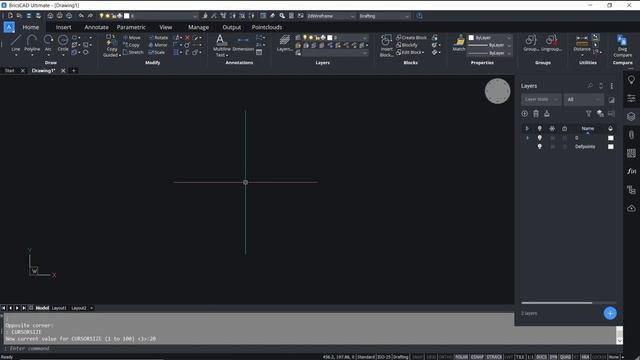Click Insert Block tool
Screen dimensions: 640x360
386,46
